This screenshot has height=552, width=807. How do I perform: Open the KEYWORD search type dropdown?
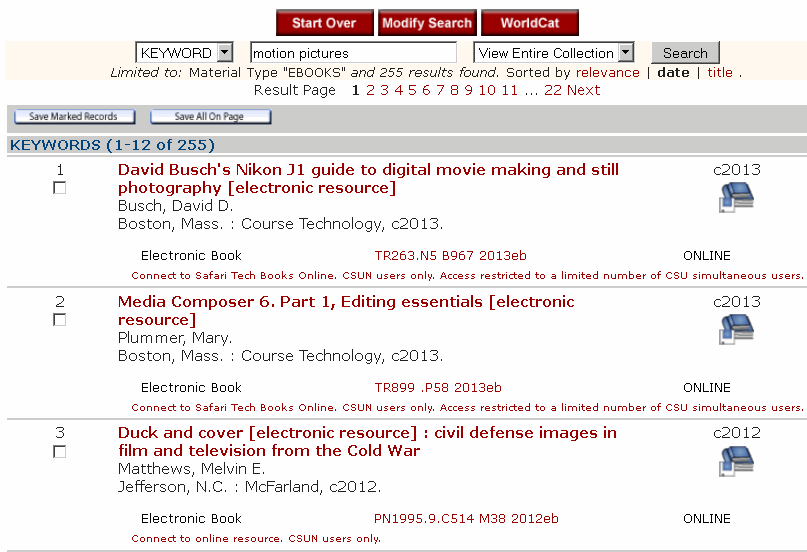[184, 53]
